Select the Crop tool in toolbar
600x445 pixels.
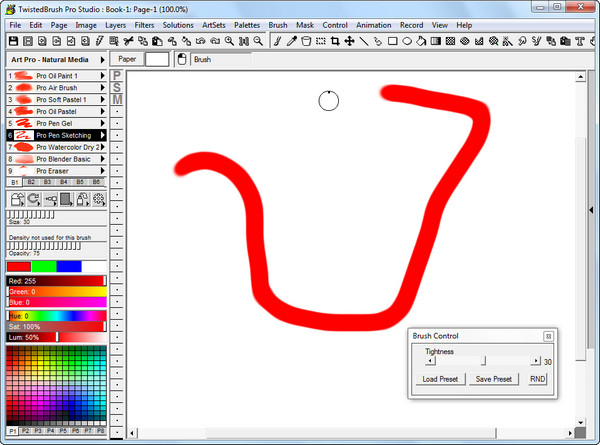tap(335, 41)
